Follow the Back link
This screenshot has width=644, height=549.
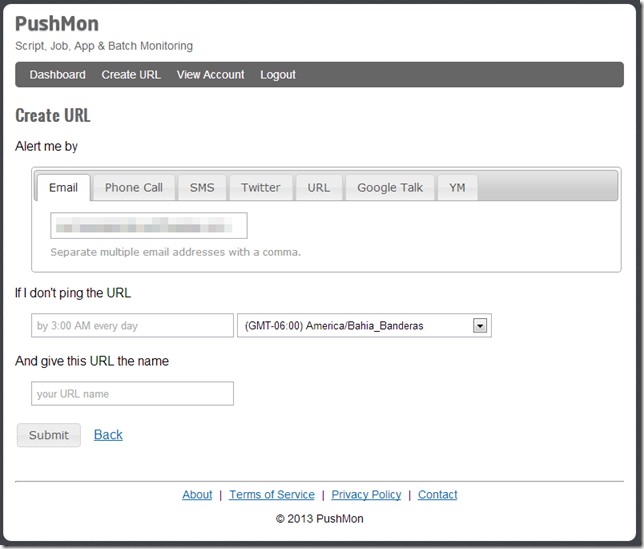click(x=108, y=434)
